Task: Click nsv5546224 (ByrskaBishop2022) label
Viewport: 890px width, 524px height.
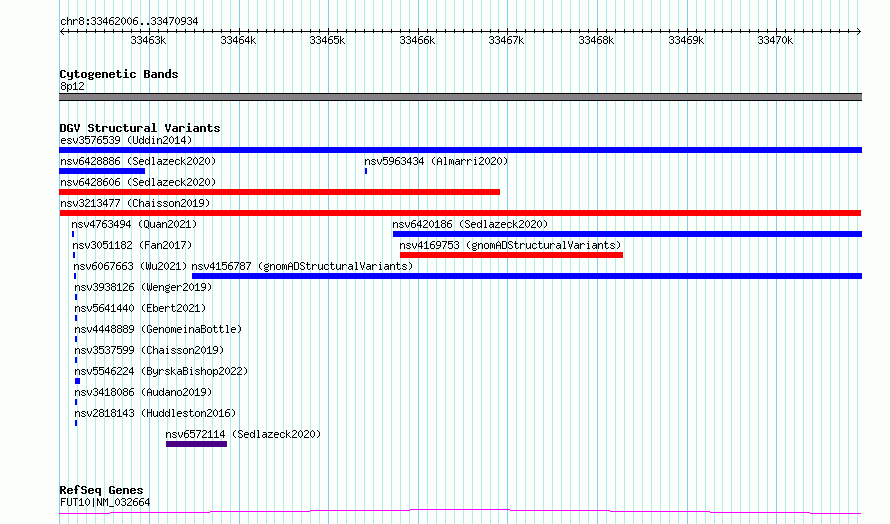Action: click(x=161, y=371)
